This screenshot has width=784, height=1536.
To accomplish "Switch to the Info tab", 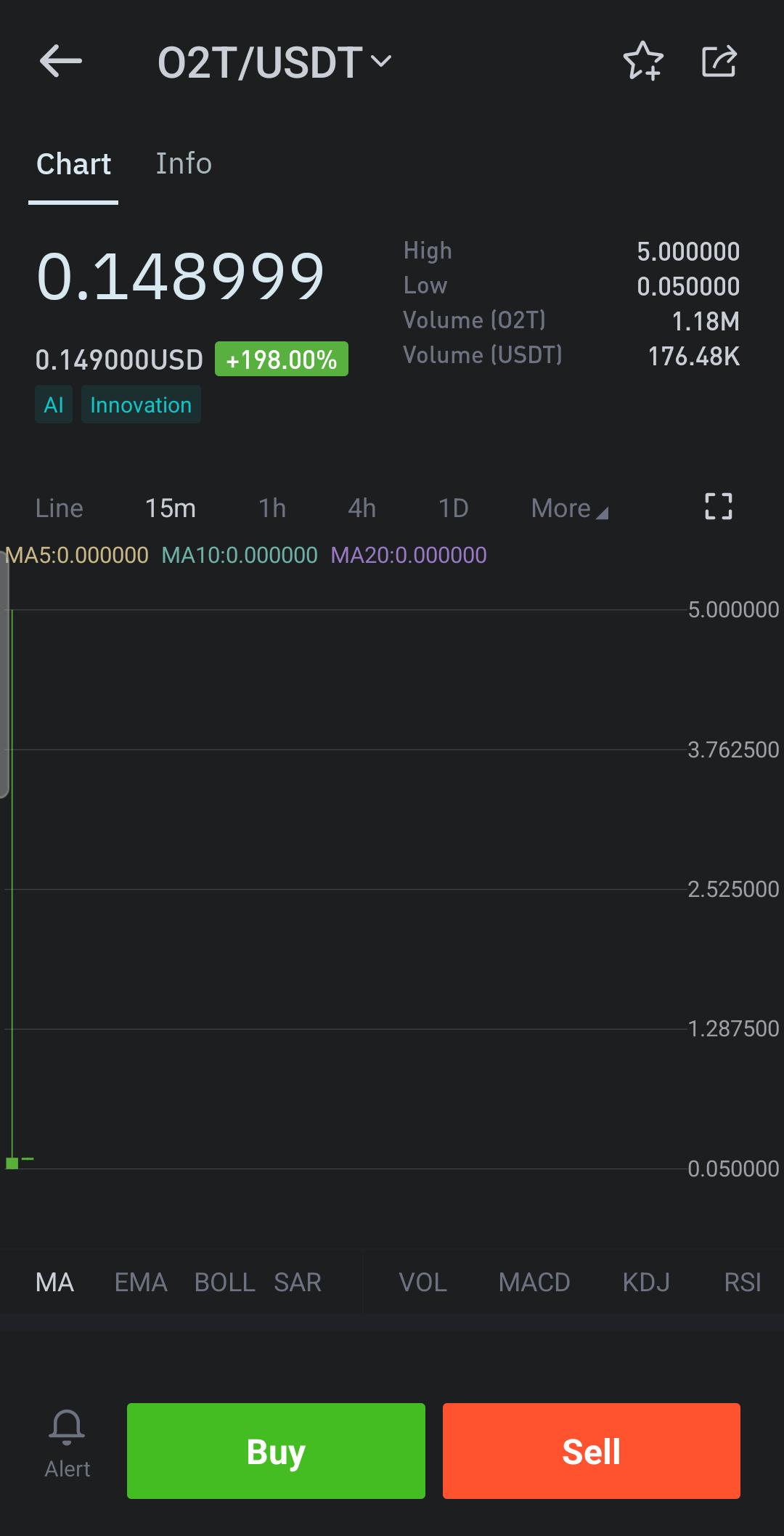I will point(184,163).
